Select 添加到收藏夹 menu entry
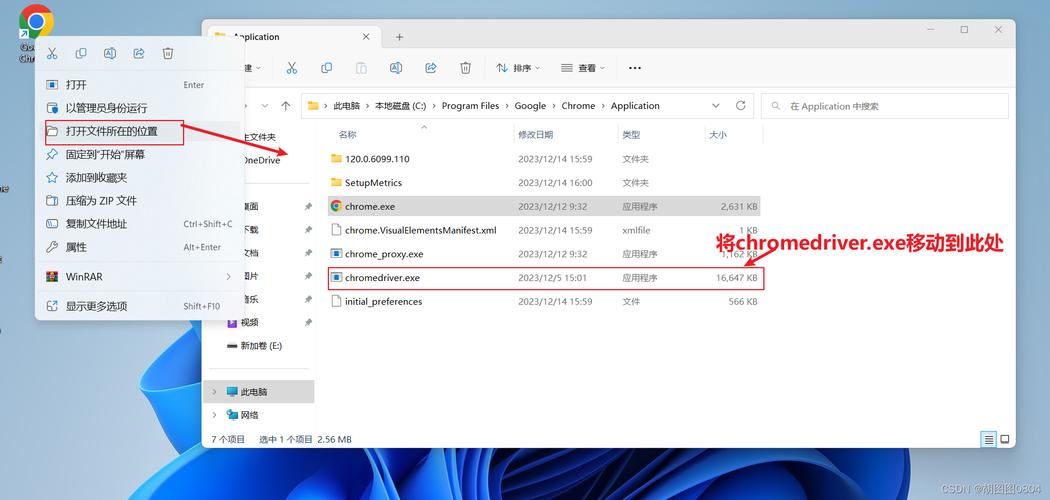 (139, 177)
